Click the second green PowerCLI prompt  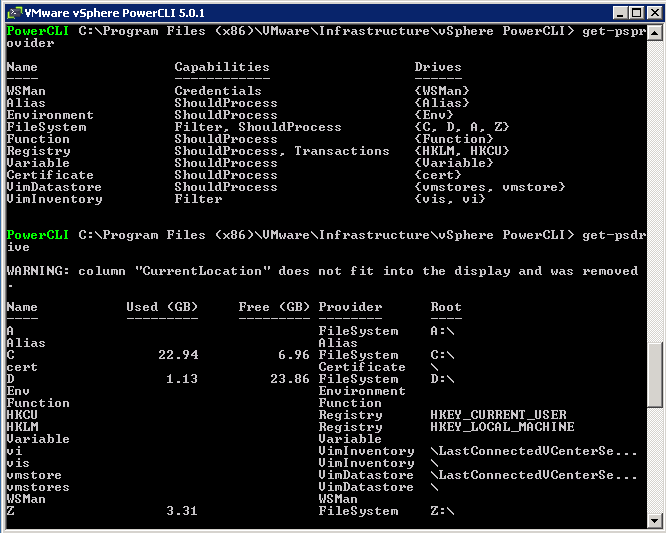[x=37, y=235]
